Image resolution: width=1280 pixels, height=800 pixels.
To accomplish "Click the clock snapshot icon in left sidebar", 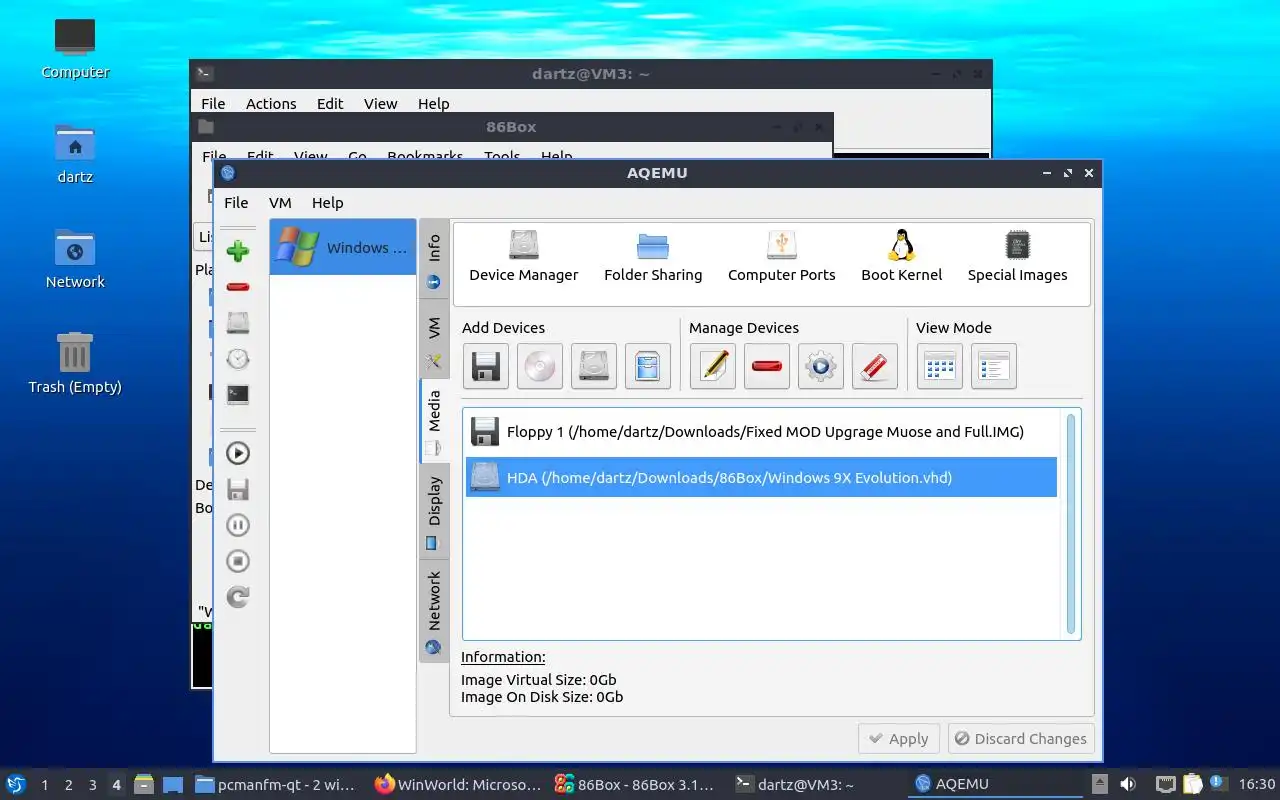I will [x=238, y=359].
